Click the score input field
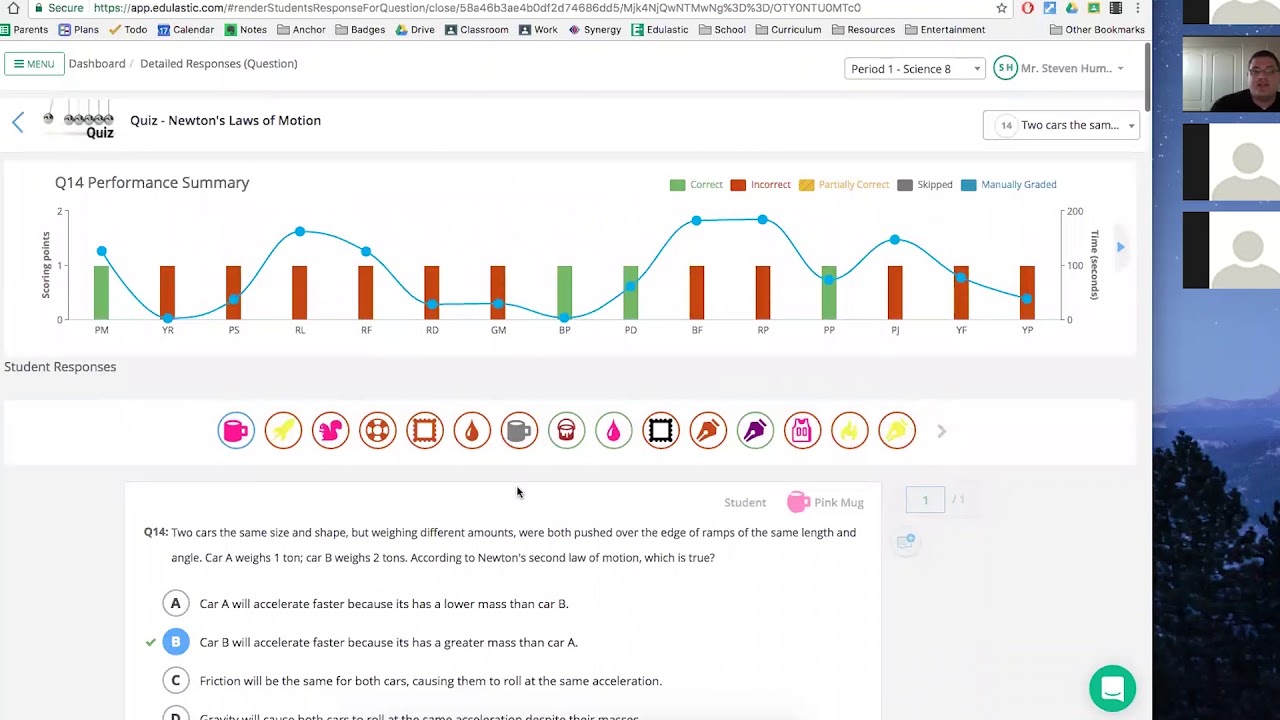This screenshot has height=720, width=1280. pos(925,499)
